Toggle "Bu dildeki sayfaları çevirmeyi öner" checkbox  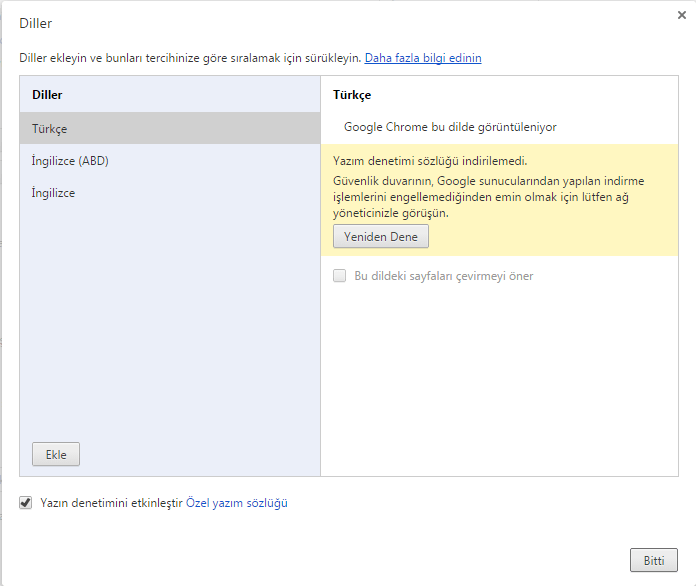tap(340, 275)
